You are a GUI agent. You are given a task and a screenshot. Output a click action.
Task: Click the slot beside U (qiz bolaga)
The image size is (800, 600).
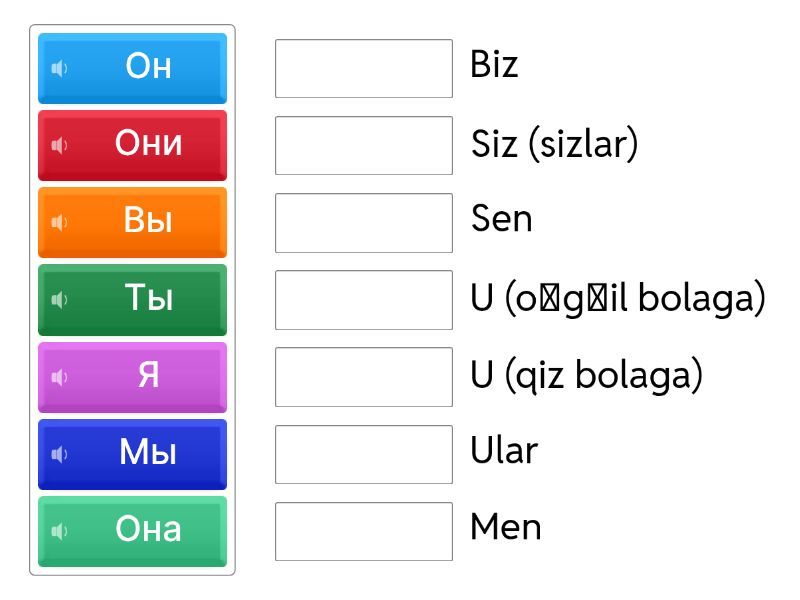pos(364,377)
